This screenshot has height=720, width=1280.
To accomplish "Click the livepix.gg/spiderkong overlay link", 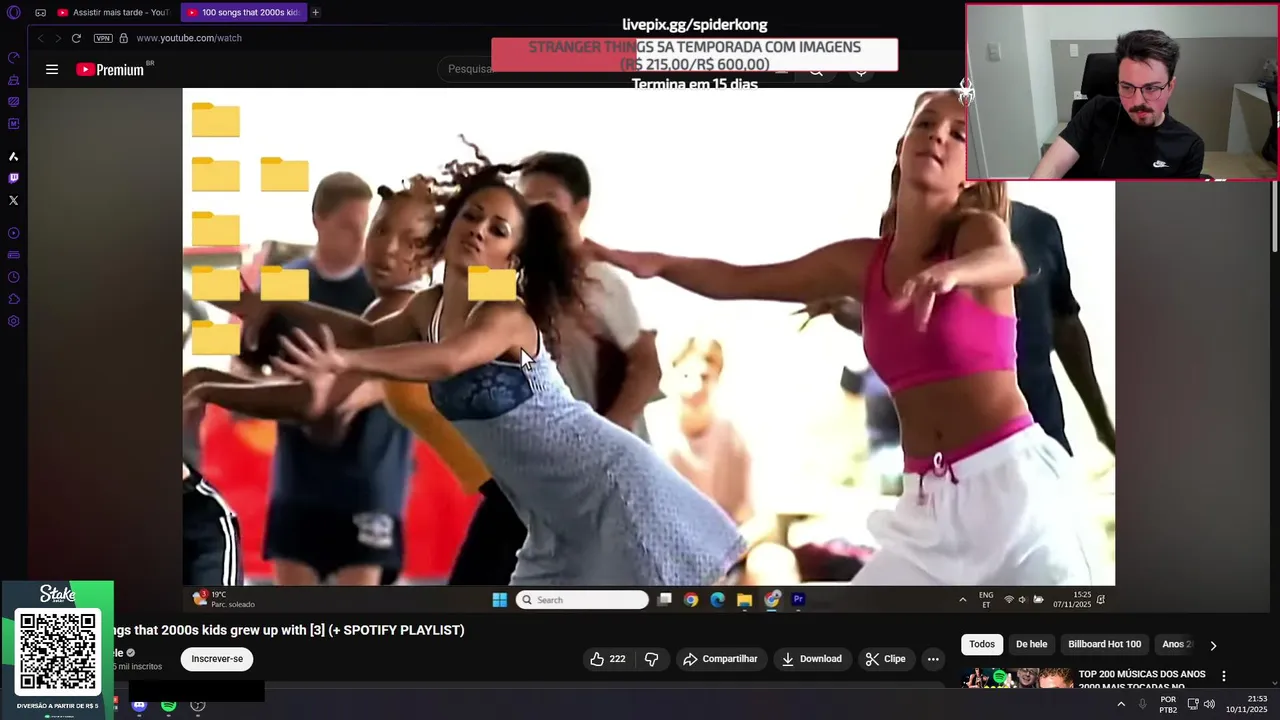I will (694, 25).
